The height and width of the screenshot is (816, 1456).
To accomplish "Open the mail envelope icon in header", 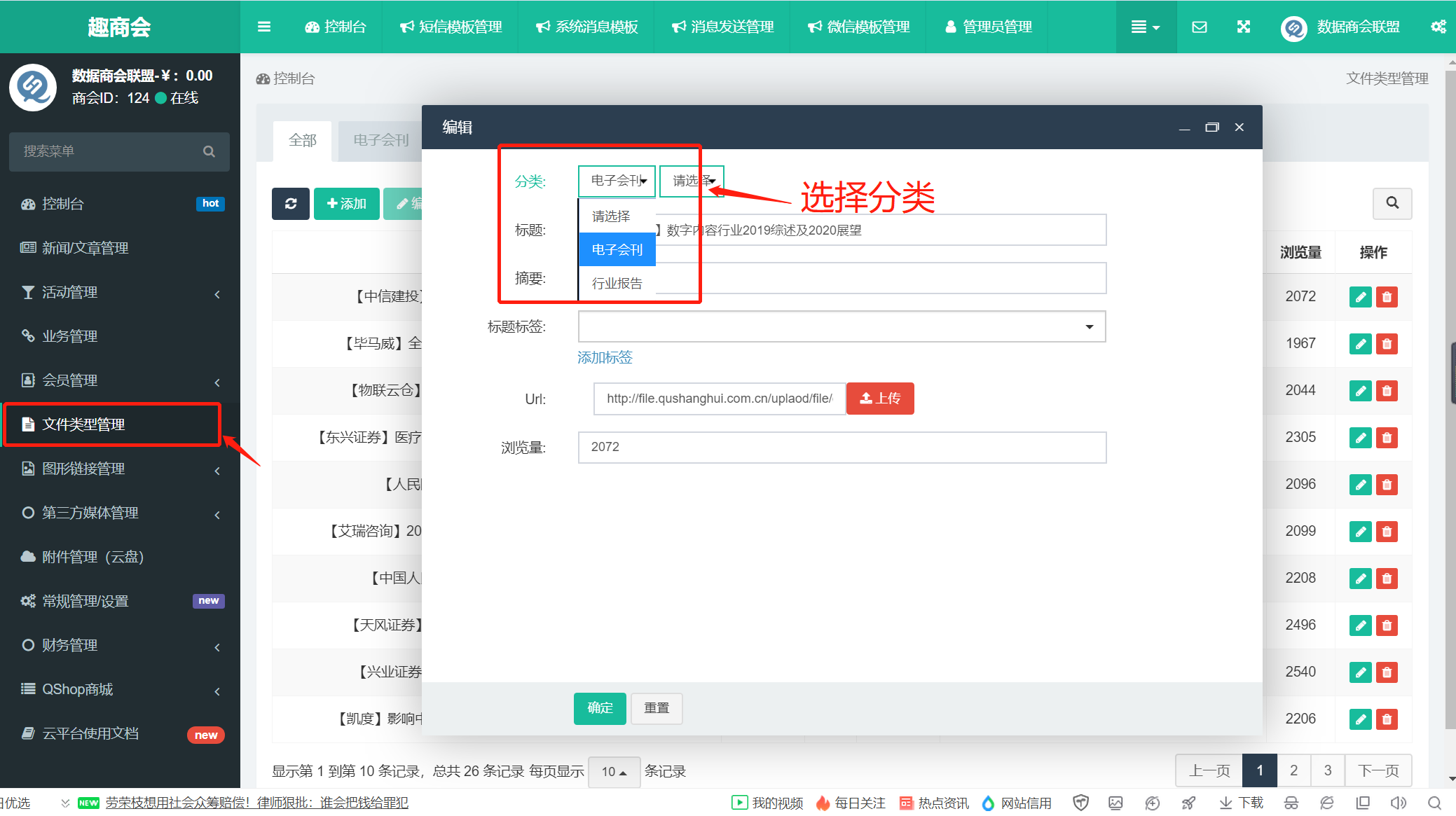I will coord(1199,27).
